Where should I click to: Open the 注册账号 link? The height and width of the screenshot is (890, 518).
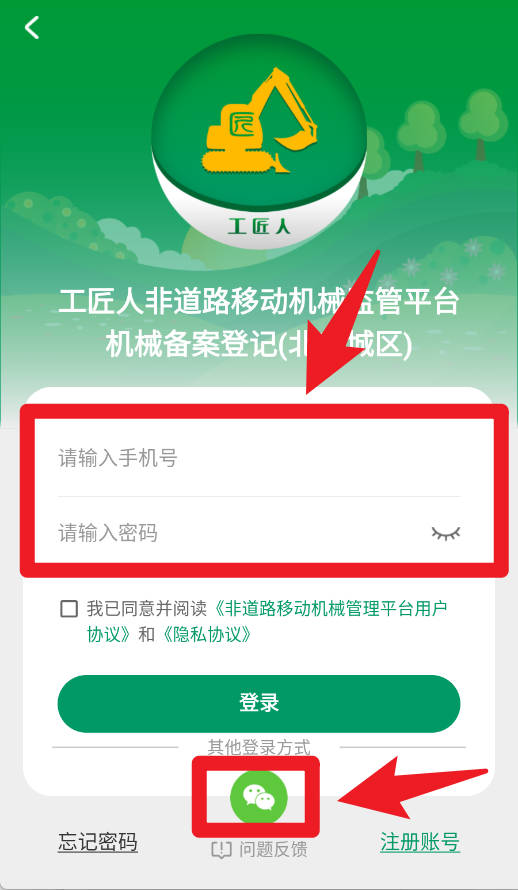coord(420,842)
